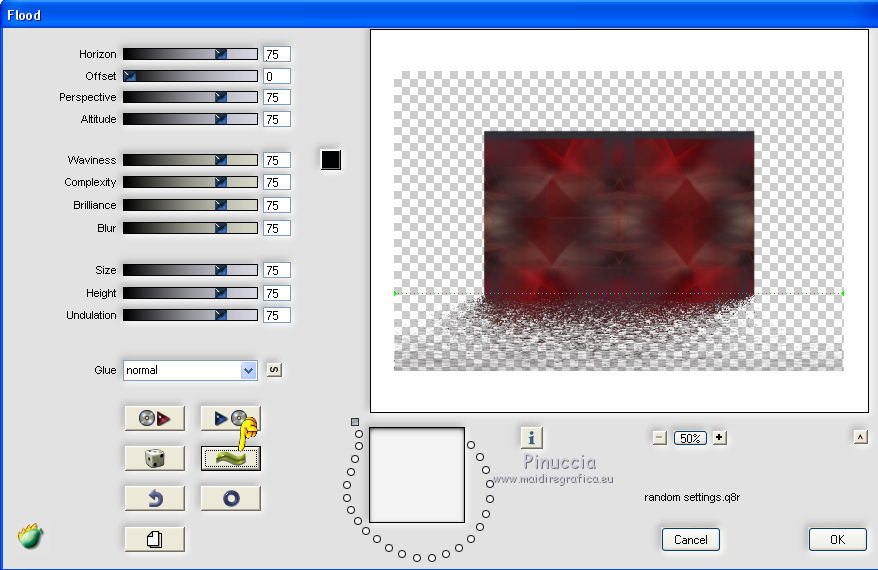Image resolution: width=878 pixels, height=570 pixels.
Task: Click the blue undo arrow button
Action: point(155,498)
